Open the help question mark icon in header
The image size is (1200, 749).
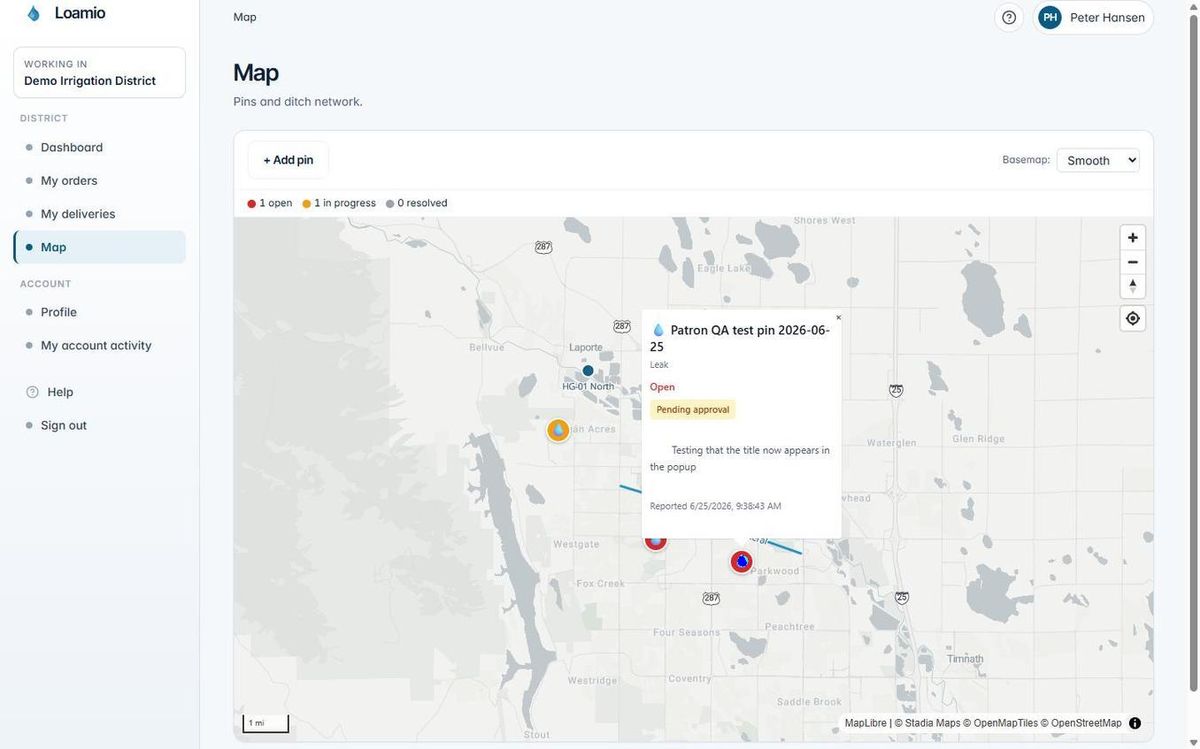[1009, 17]
